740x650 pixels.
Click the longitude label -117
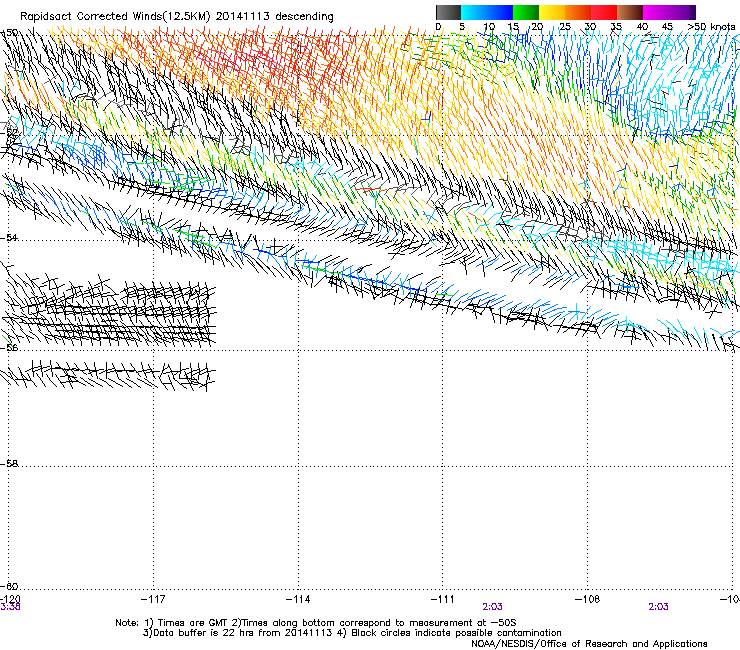click(153, 599)
